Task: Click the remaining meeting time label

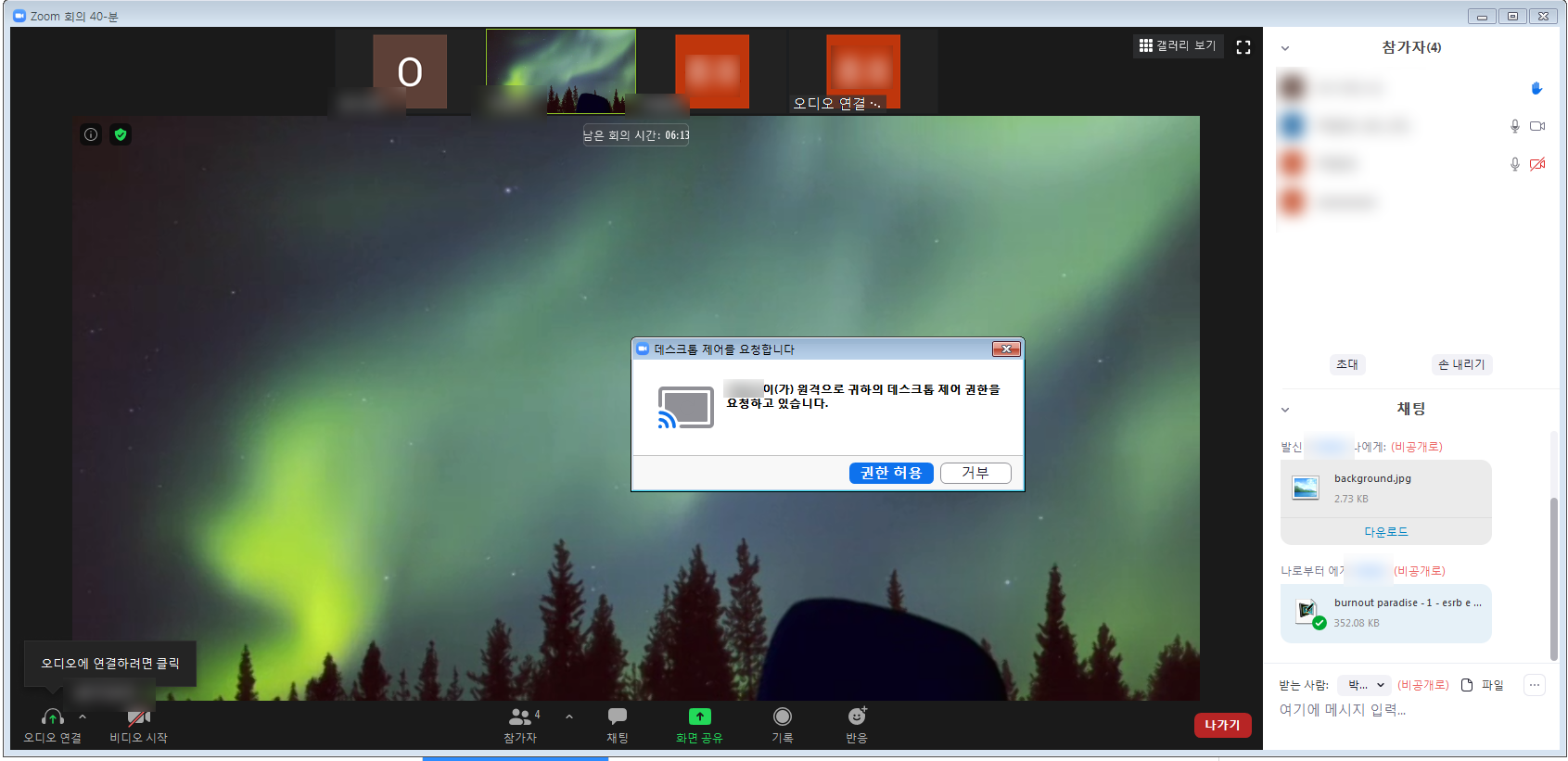Action: pos(636,135)
